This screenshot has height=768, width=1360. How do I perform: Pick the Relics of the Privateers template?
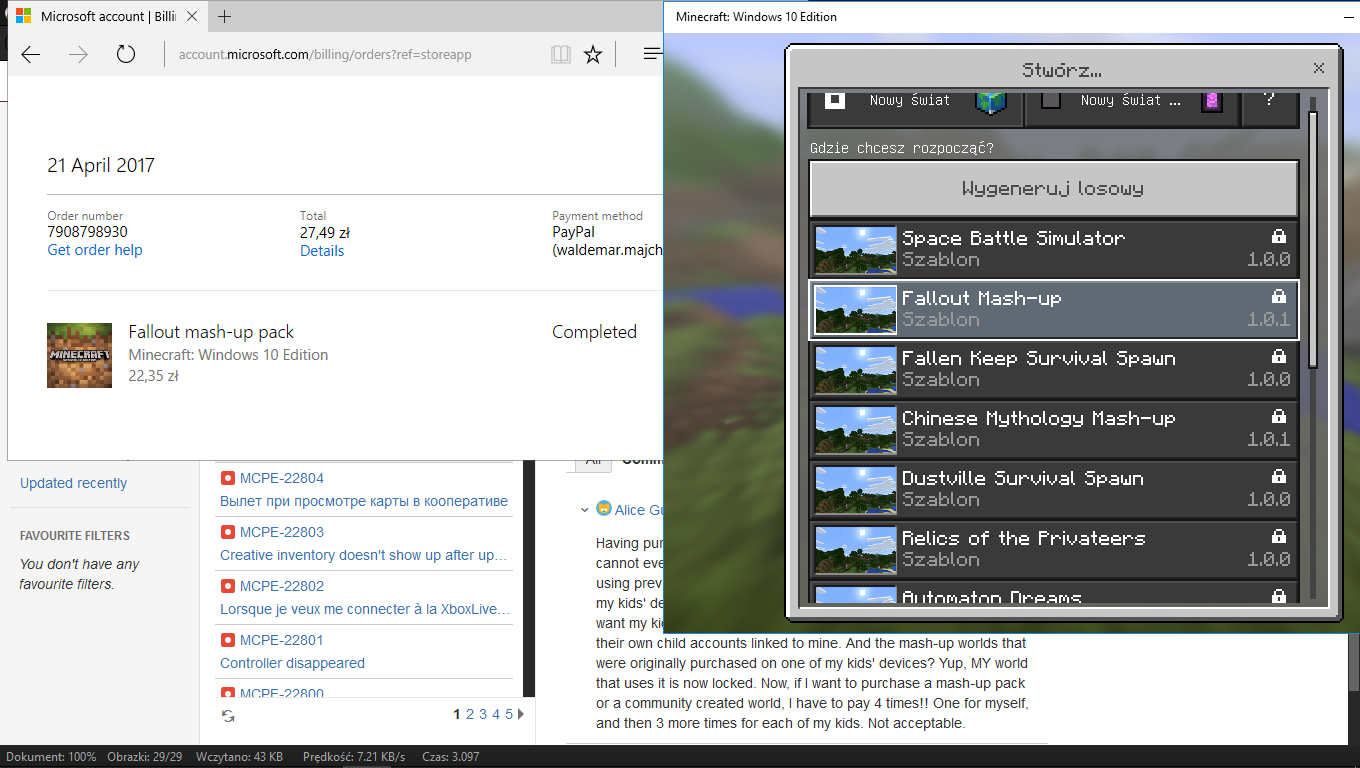[x=1053, y=549]
